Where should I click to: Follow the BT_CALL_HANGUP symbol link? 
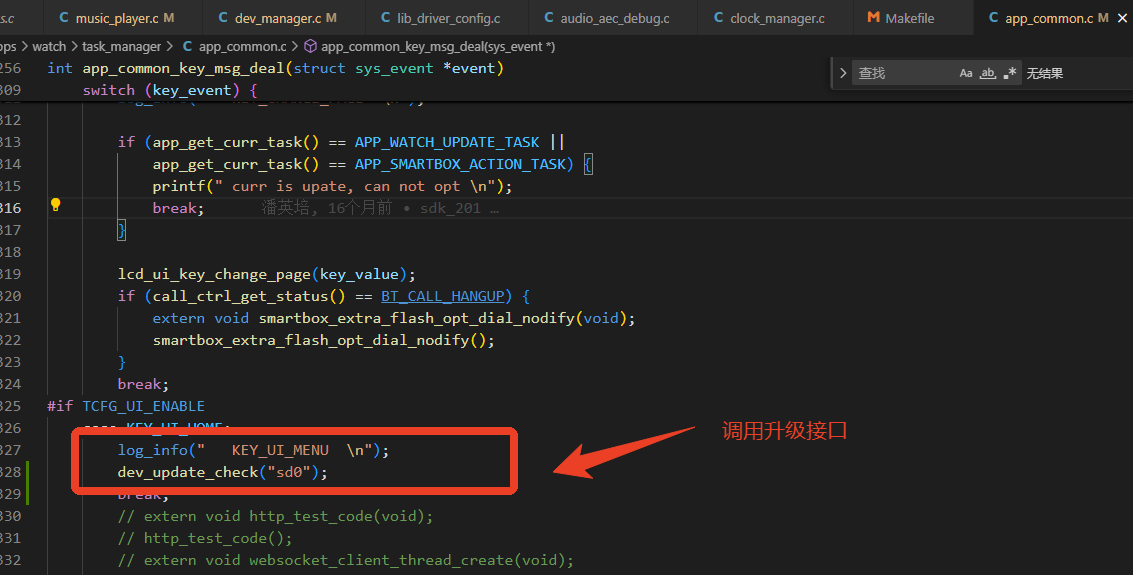(x=442, y=296)
